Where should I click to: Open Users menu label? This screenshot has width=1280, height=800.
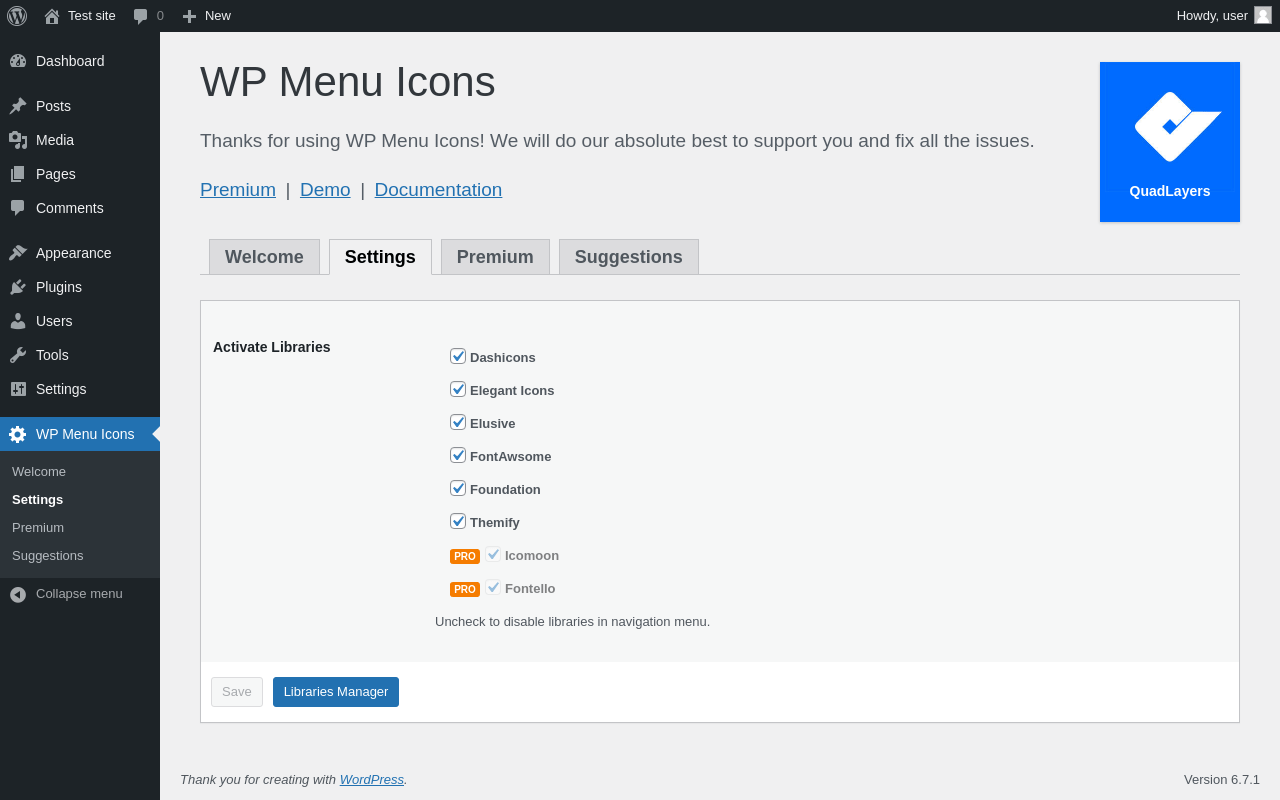click(54, 321)
